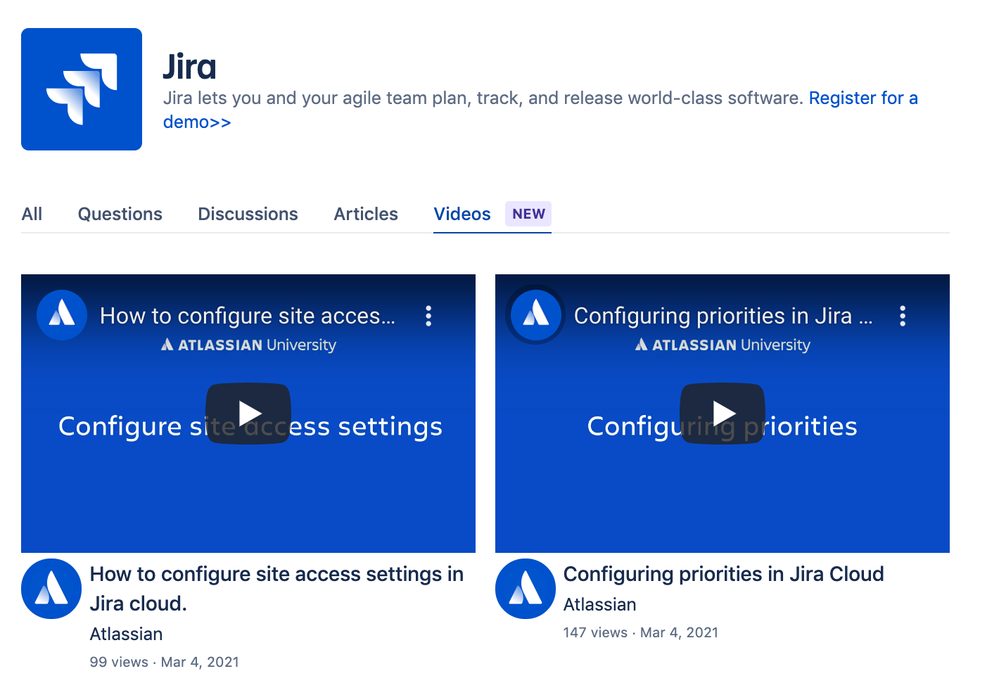
Task: Click the '99 views · Mar 4, 2021' text
Action: coord(164,662)
